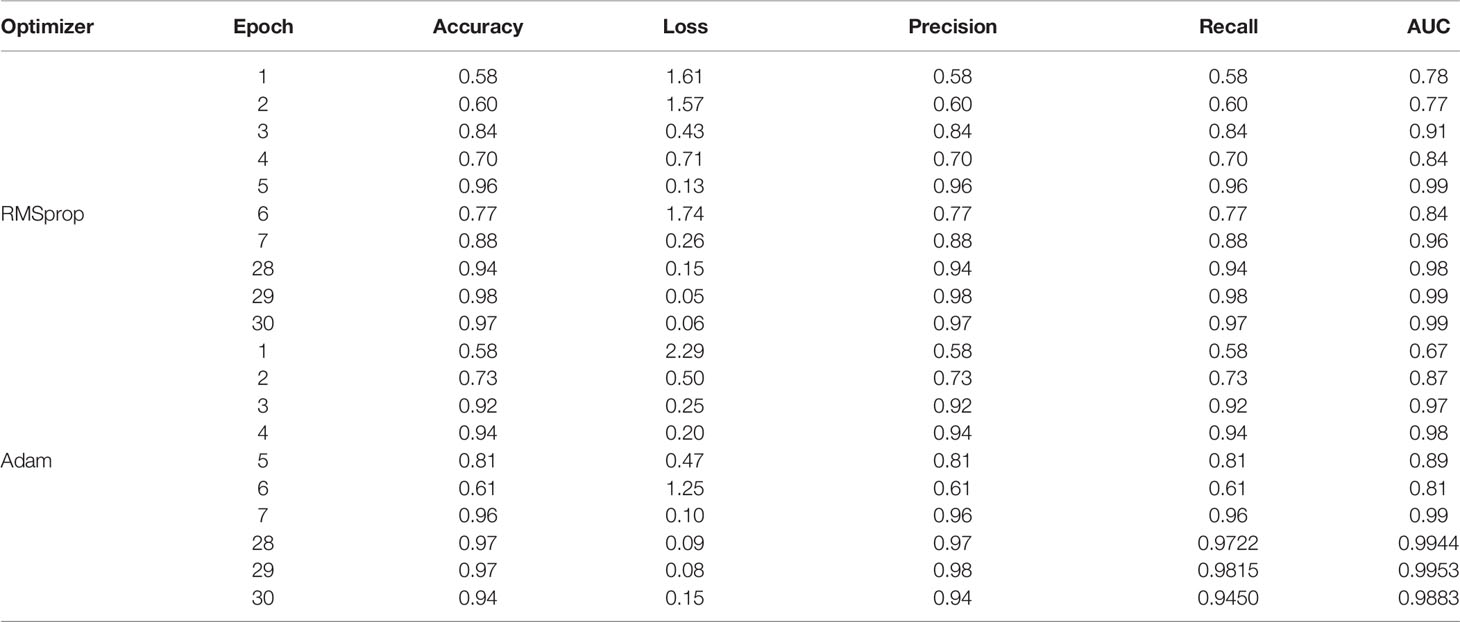Select the 0.9953 AUC value

(x=1431, y=575)
